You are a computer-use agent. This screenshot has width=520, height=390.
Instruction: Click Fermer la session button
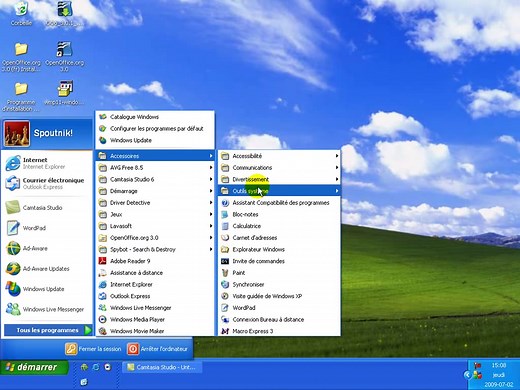93,349
